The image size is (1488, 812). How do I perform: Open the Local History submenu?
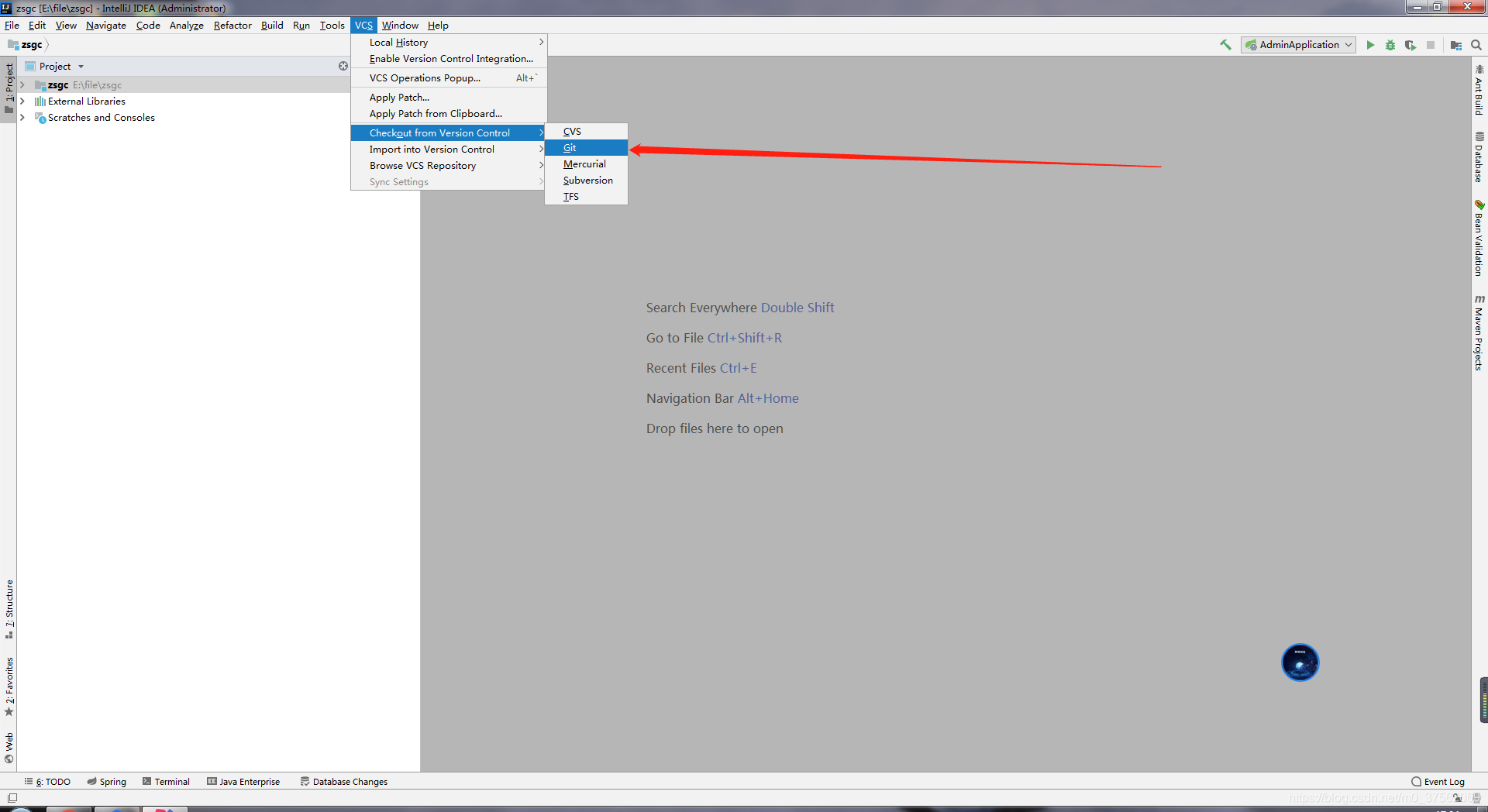coord(449,43)
